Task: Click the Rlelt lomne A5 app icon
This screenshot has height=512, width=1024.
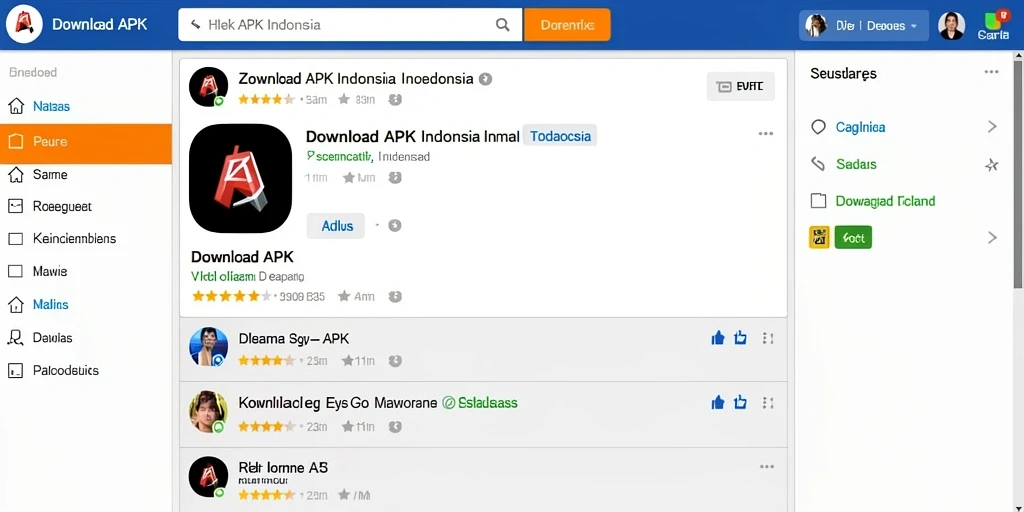Action: coord(208,477)
